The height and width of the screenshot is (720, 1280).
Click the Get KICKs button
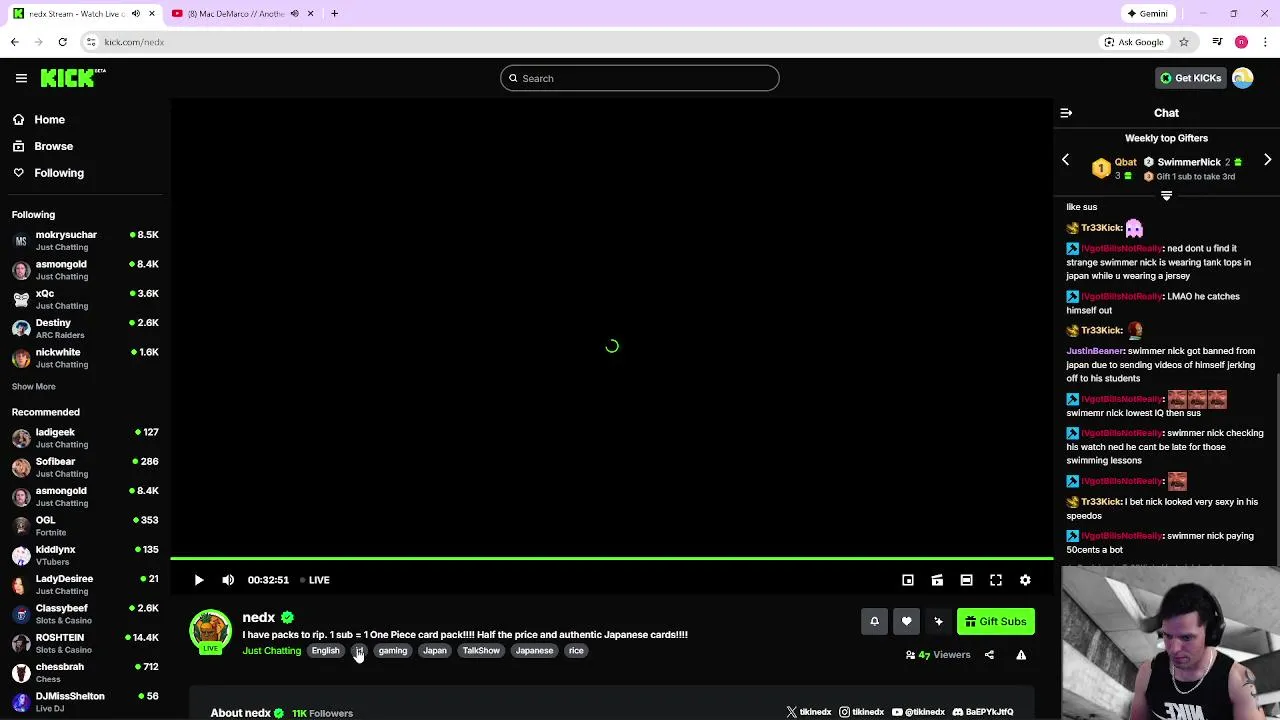pyautogui.click(x=1190, y=78)
